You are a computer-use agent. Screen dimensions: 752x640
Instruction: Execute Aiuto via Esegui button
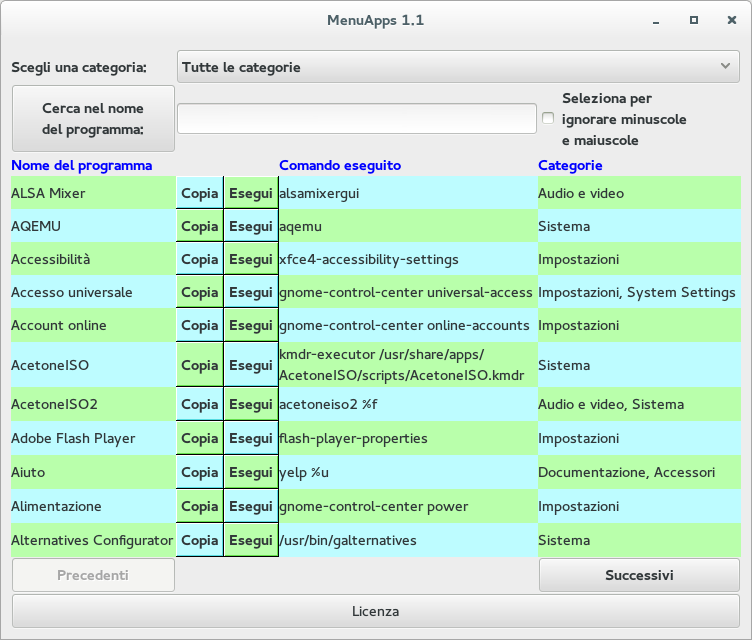click(250, 472)
